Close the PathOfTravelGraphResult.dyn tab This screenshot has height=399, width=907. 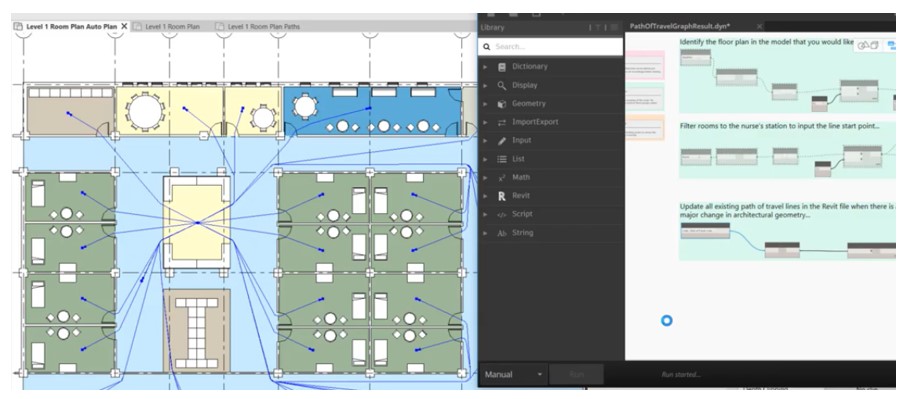[x=759, y=27]
